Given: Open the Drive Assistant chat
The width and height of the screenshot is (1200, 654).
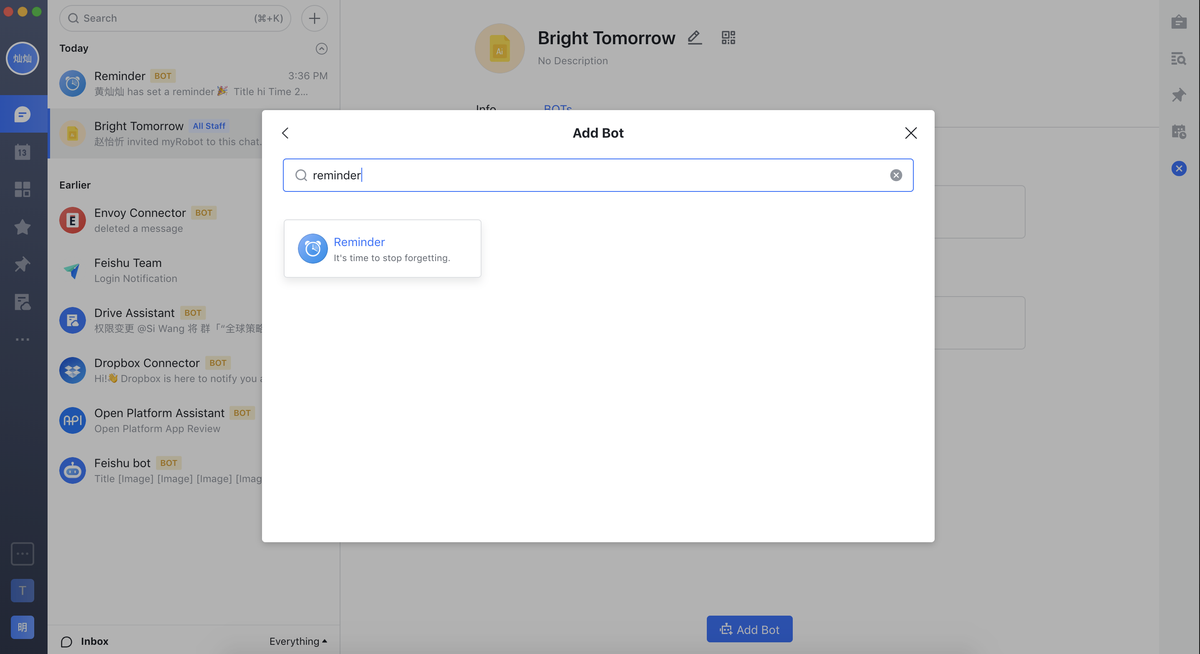Looking at the screenshot, I should tap(155, 320).
